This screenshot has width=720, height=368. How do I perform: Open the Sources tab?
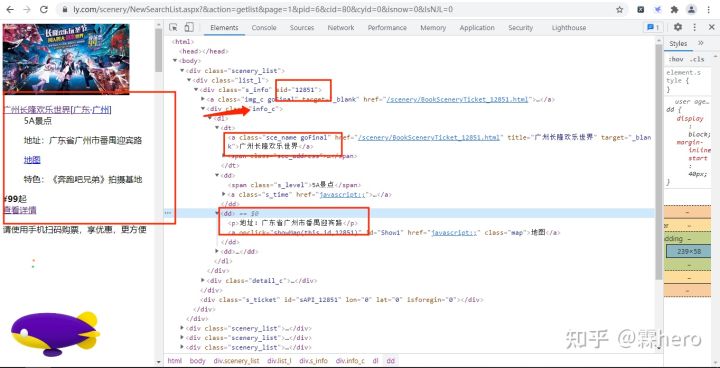[302, 28]
